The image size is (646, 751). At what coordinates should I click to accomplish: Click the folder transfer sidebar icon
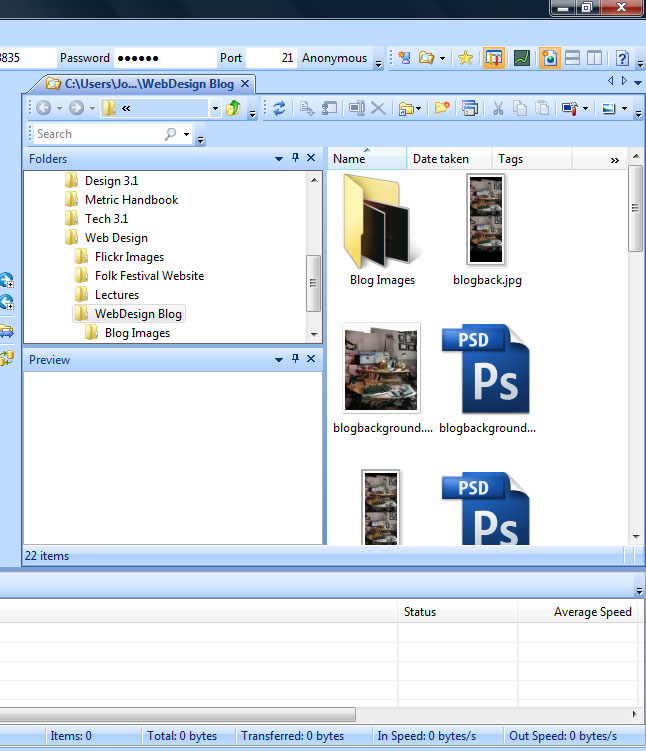[x=7, y=331]
